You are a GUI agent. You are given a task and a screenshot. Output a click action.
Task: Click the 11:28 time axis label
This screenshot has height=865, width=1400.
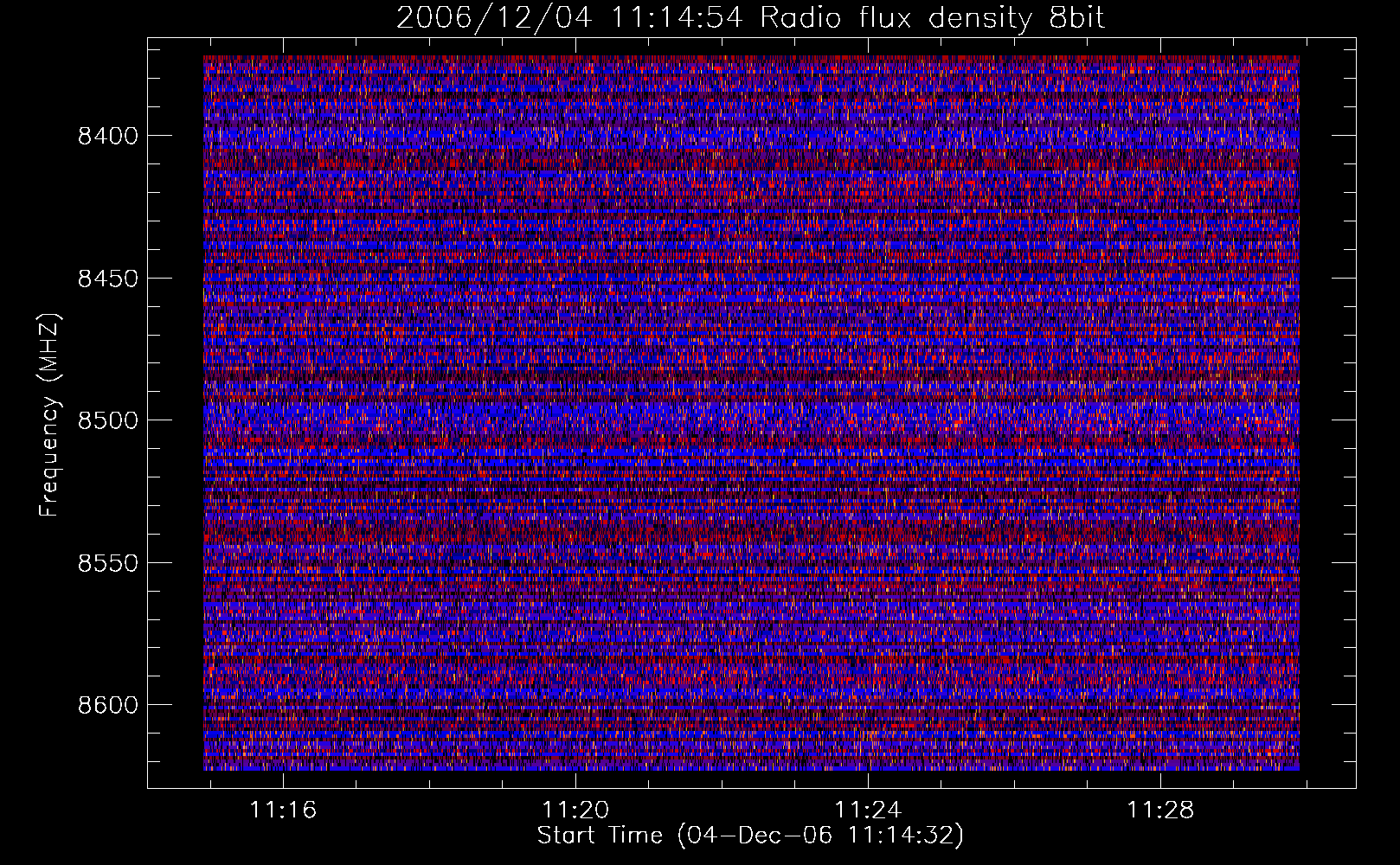(x=1159, y=811)
